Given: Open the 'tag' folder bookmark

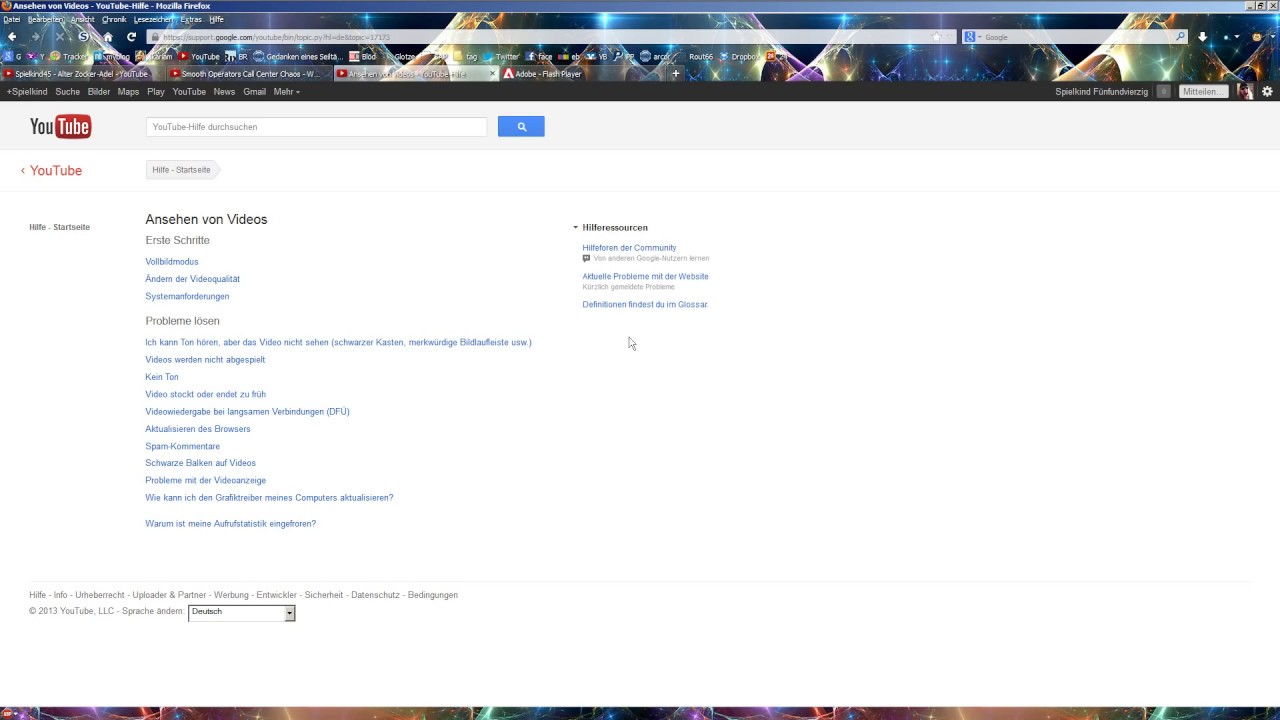Looking at the screenshot, I should [465, 57].
